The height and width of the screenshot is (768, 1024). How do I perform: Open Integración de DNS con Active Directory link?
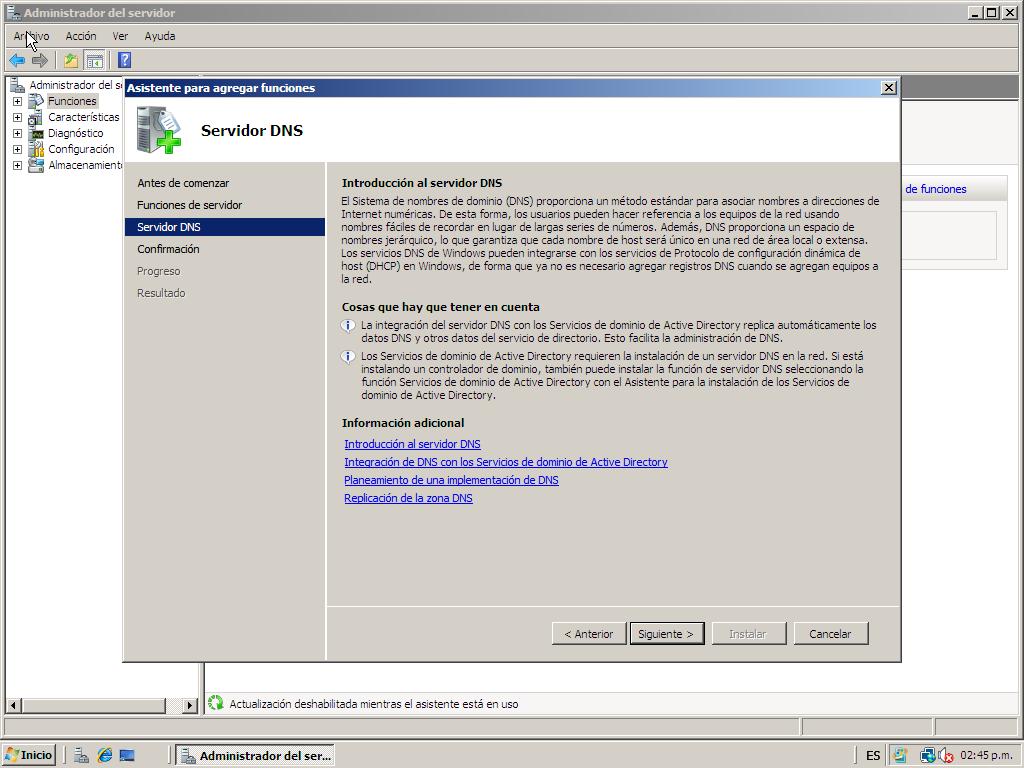point(505,462)
